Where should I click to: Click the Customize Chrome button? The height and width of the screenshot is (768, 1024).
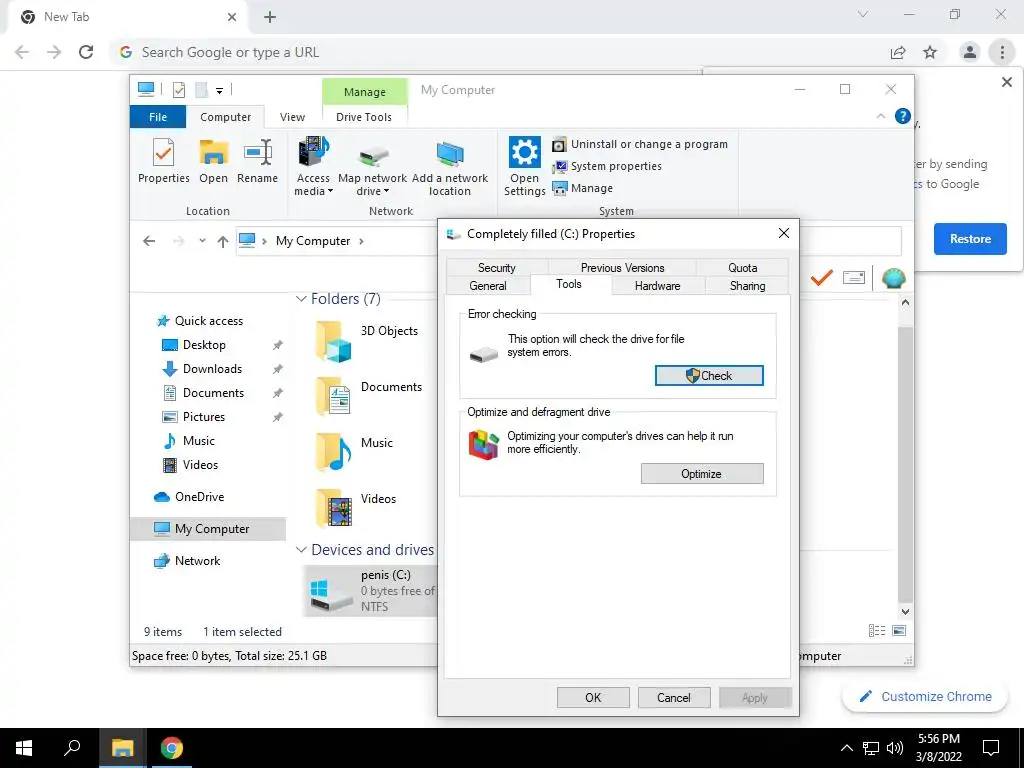pyautogui.click(x=925, y=697)
